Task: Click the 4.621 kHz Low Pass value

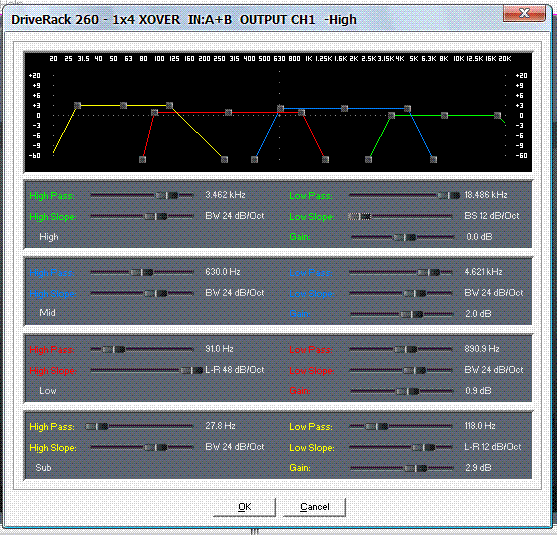Action: pyautogui.click(x=483, y=272)
